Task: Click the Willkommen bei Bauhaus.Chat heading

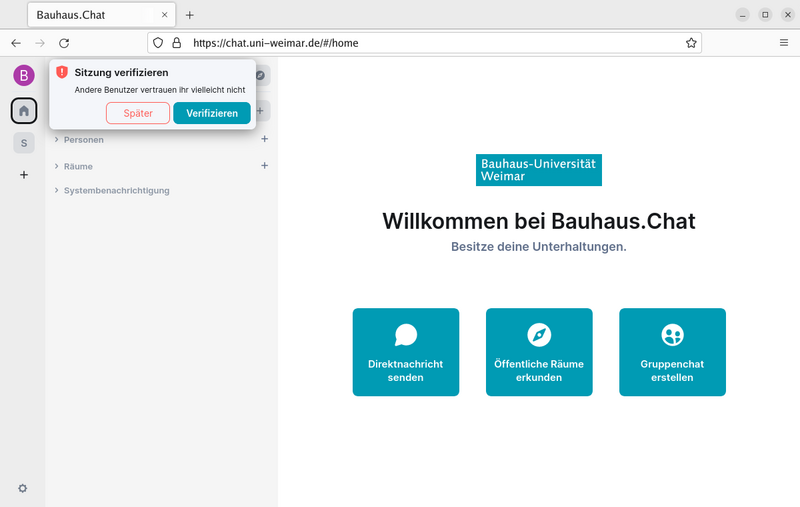Action: (x=539, y=221)
